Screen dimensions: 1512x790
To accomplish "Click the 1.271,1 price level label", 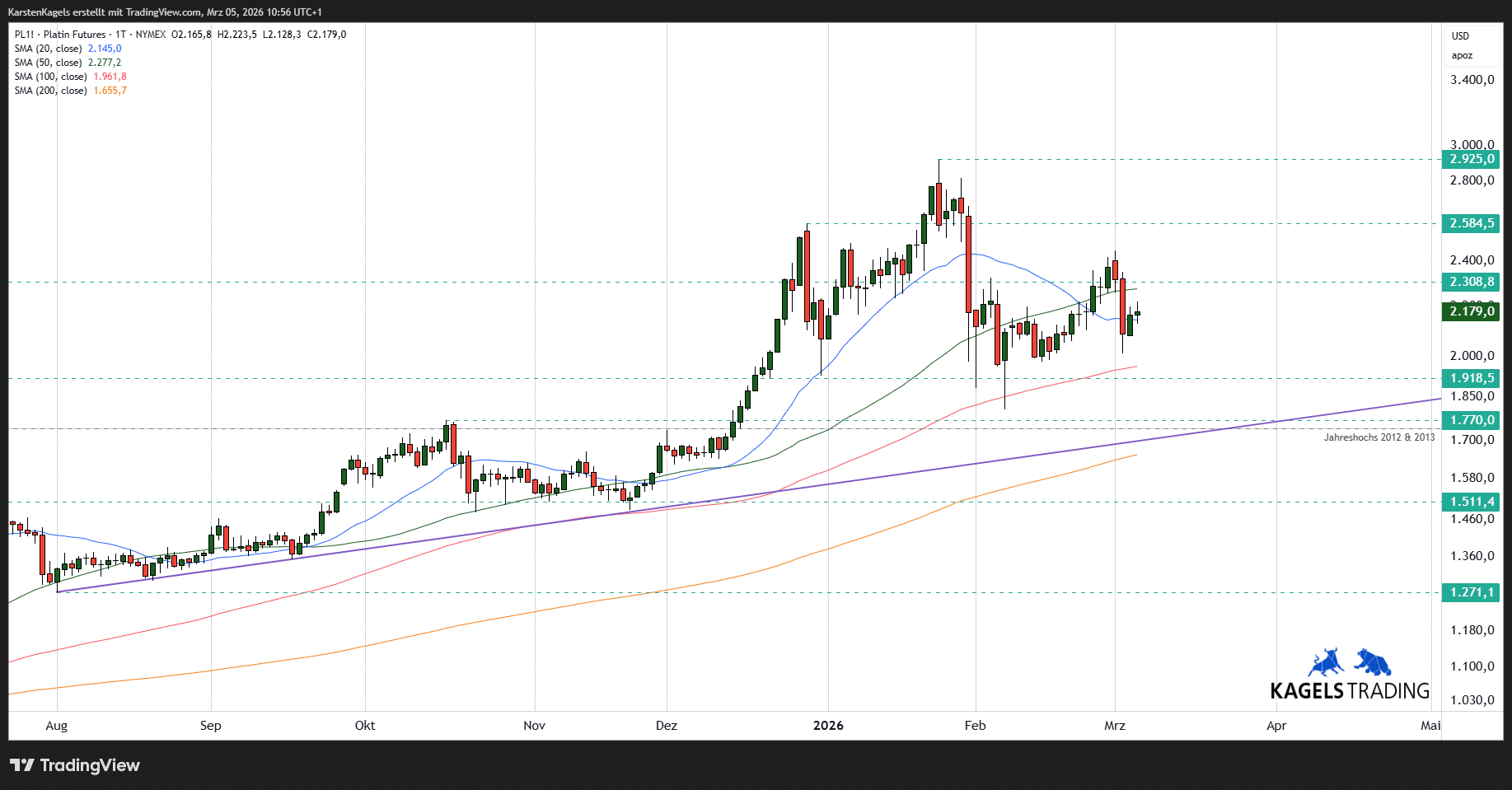I will pos(1471,592).
